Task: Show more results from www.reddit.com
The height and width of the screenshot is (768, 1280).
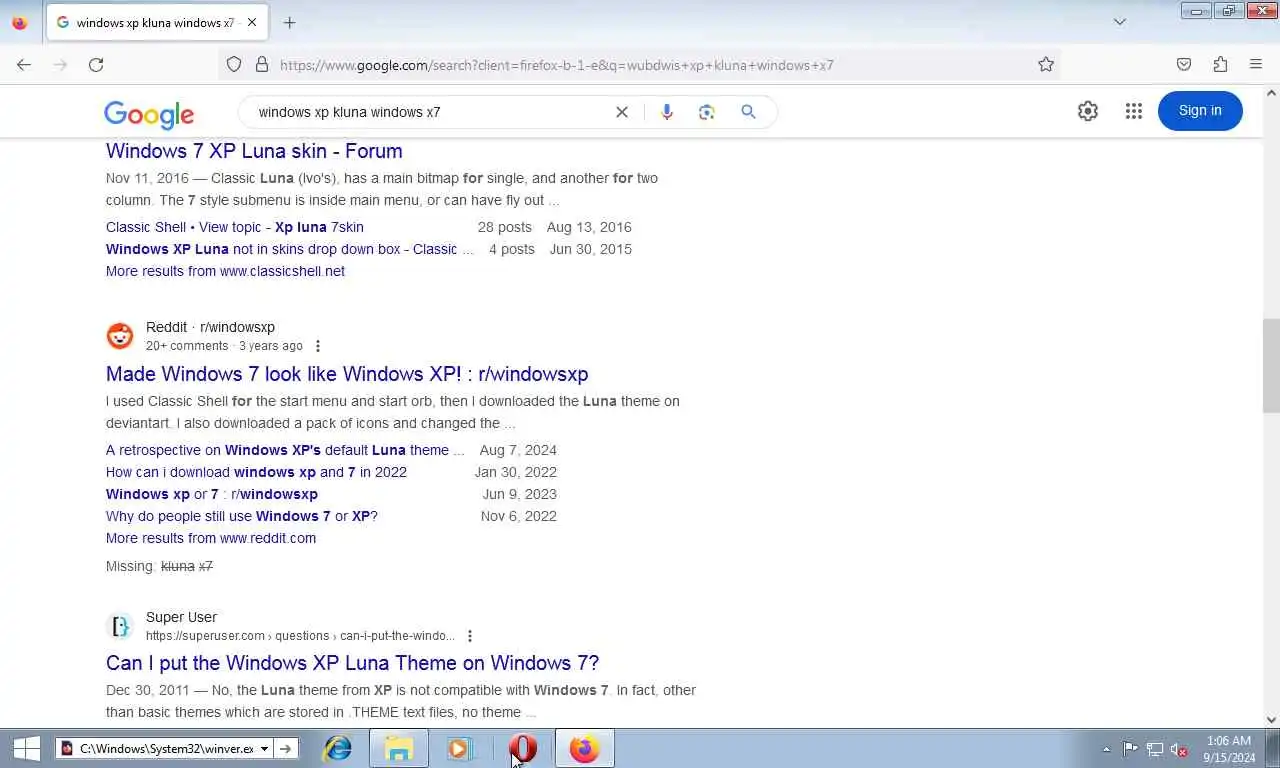Action: pos(211,538)
